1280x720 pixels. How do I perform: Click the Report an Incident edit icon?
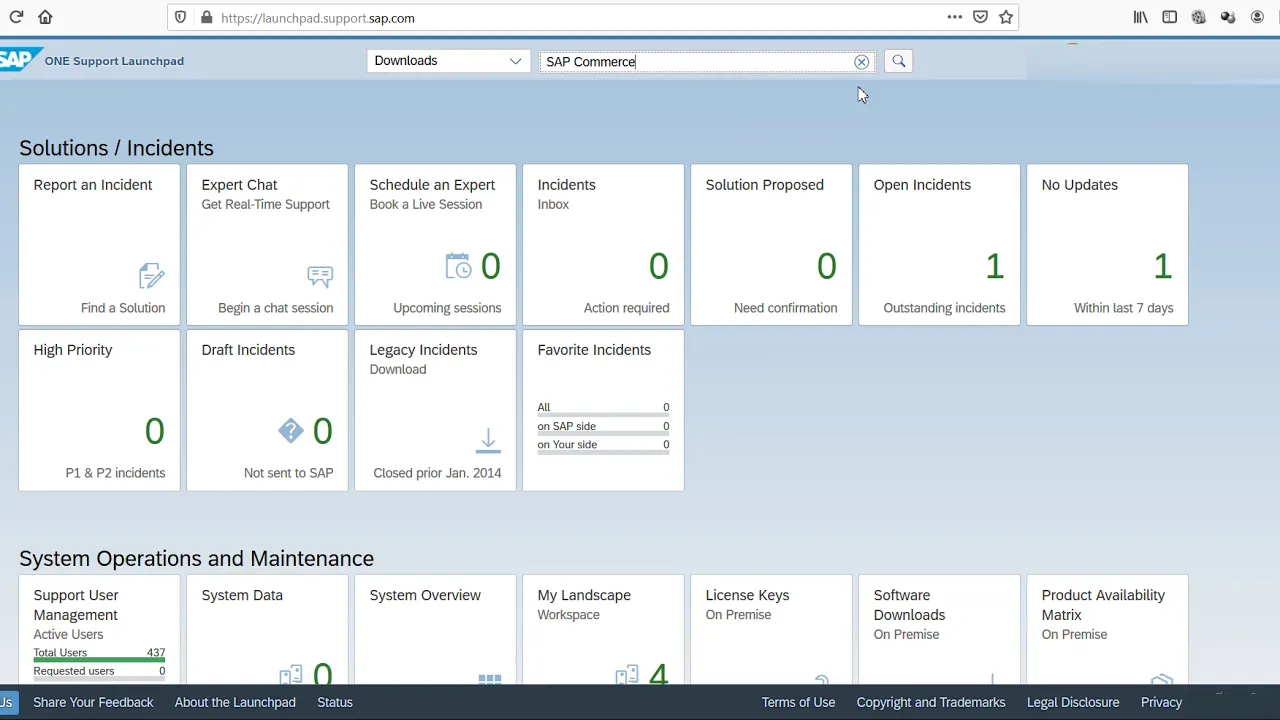151,275
